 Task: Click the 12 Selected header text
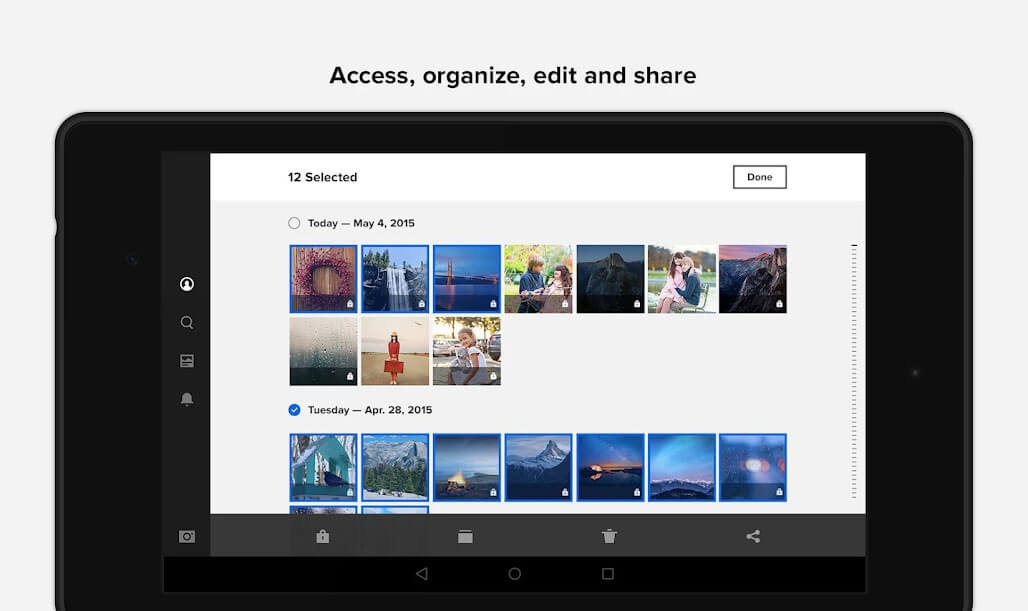tap(323, 177)
